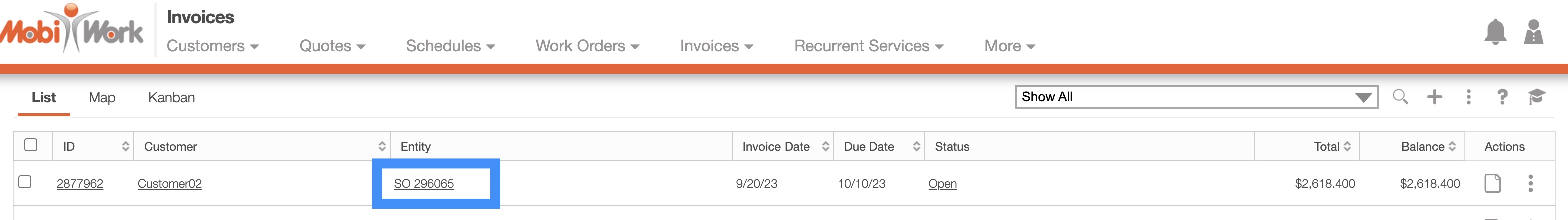Screen dimensions: 1568x220
Task: Switch to the Map tab
Action: (x=102, y=98)
